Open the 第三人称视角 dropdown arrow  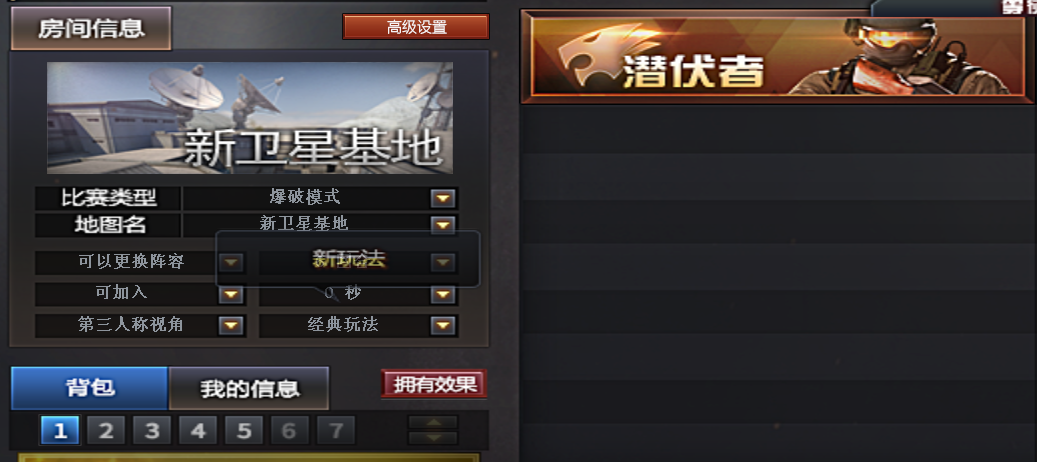(x=231, y=325)
